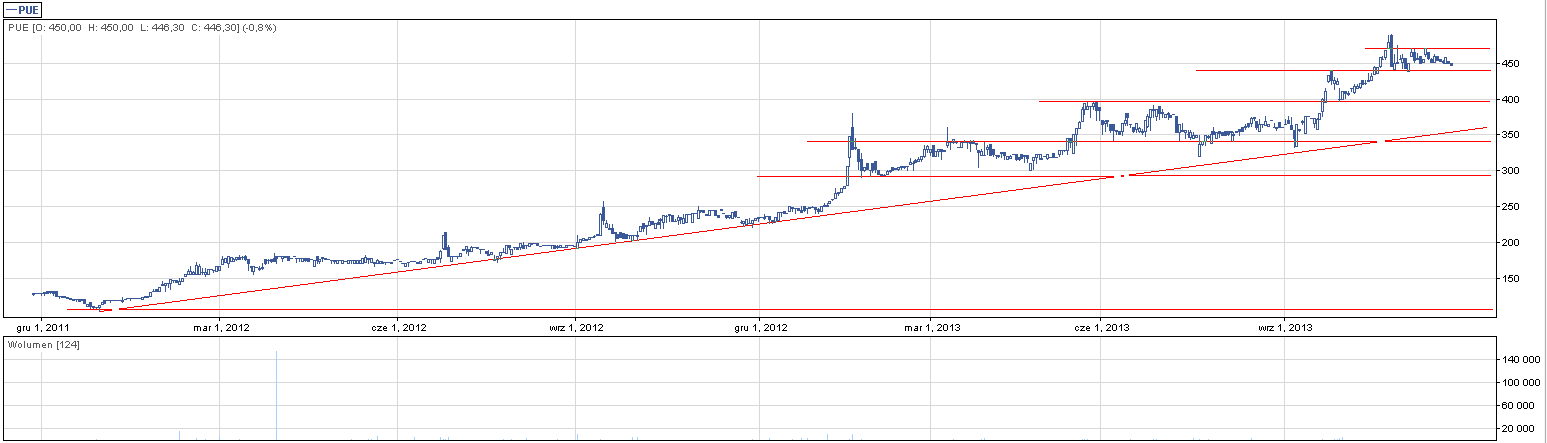Screen dimensions: 1547x443
Task: Click the PUE legend box
Action: point(22,9)
